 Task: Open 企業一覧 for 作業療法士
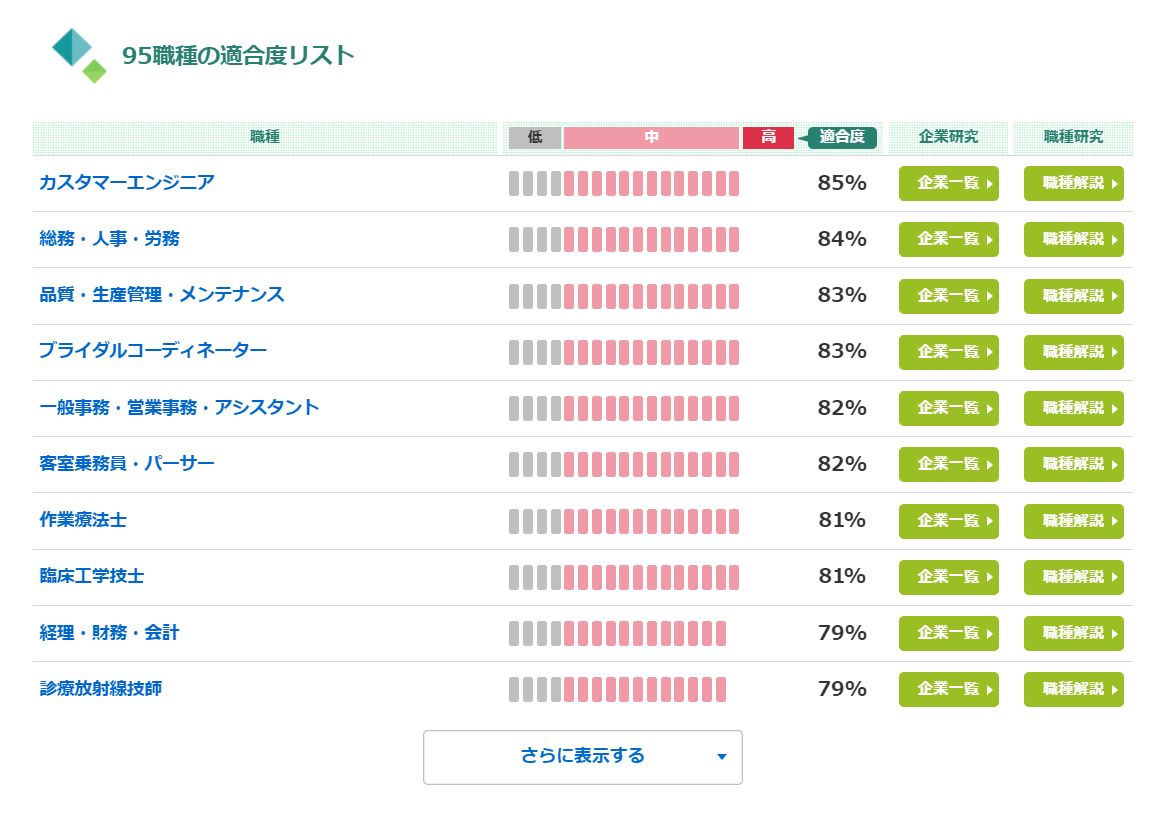point(948,521)
